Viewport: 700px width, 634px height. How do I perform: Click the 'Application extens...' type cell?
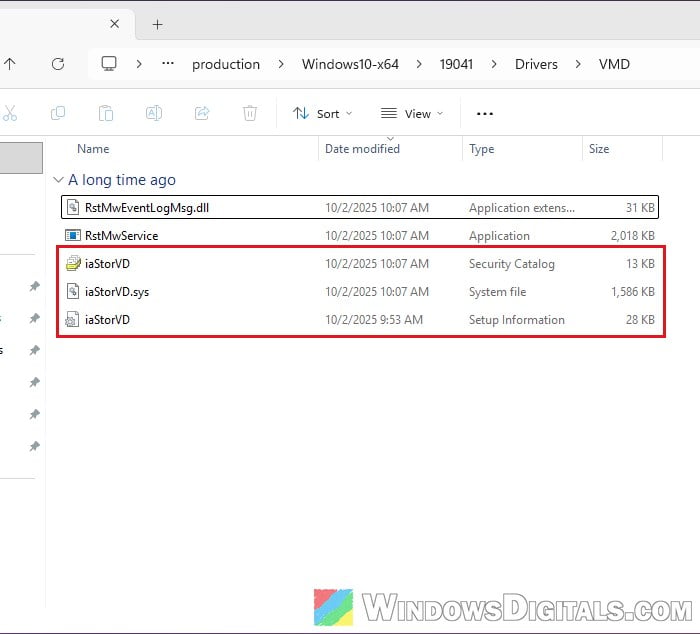[521, 208]
